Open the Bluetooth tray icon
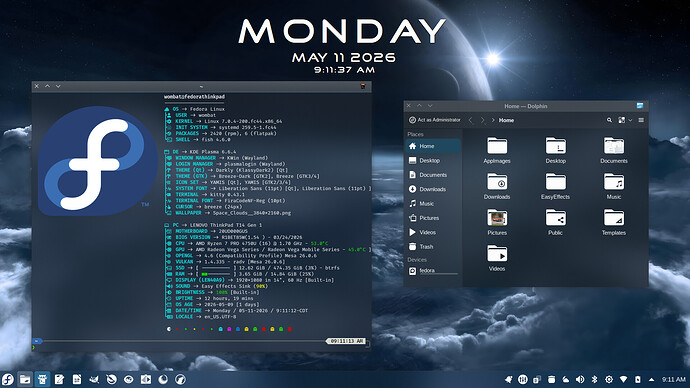The width and height of the screenshot is (690, 388). (x=595, y=379)
